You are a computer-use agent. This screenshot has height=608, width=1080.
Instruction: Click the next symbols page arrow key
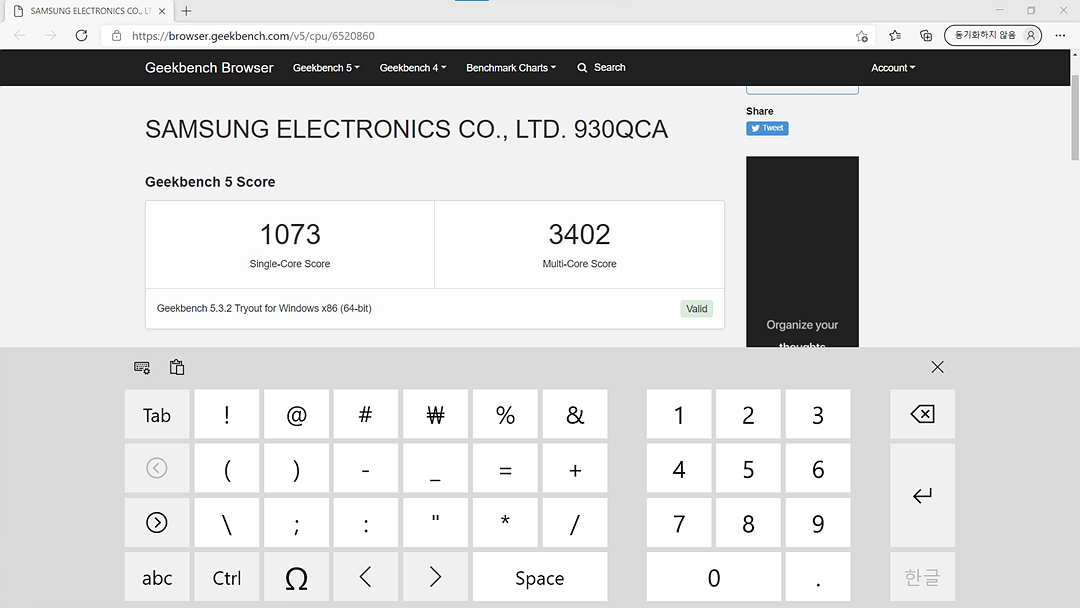tap(157, 523)
